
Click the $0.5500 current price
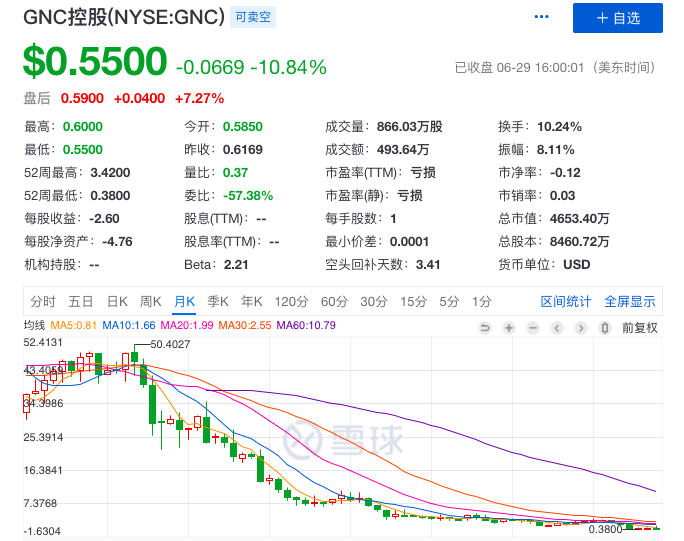point(95,62)
